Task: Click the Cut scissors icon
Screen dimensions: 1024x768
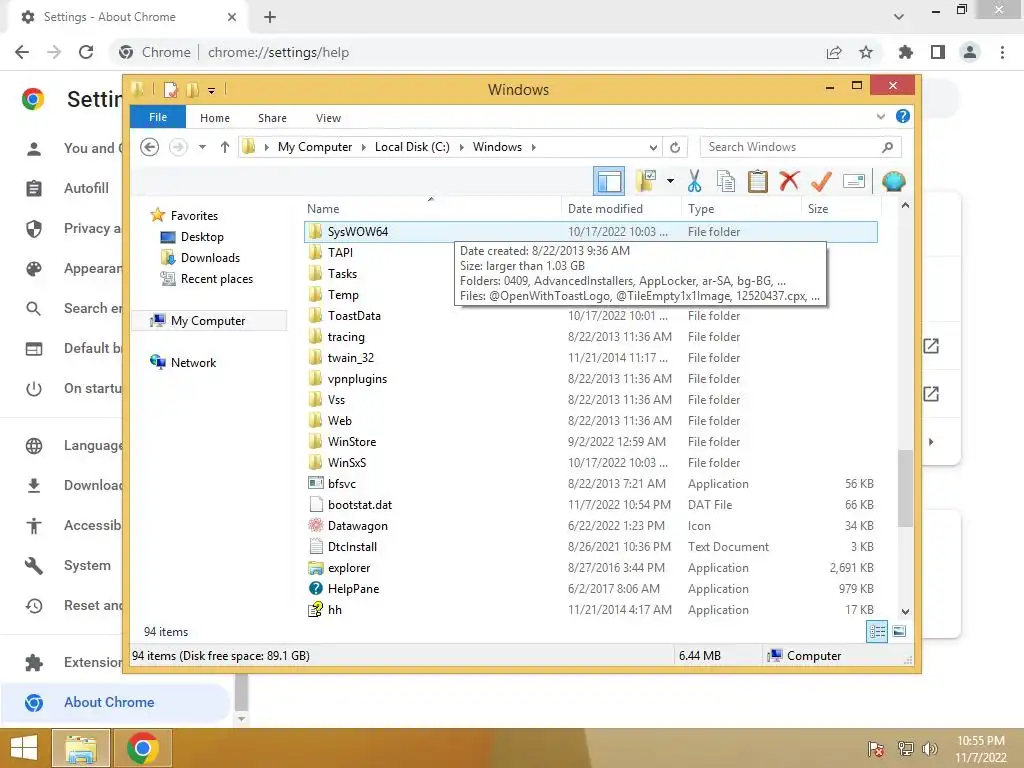Action: pos(694,181)
